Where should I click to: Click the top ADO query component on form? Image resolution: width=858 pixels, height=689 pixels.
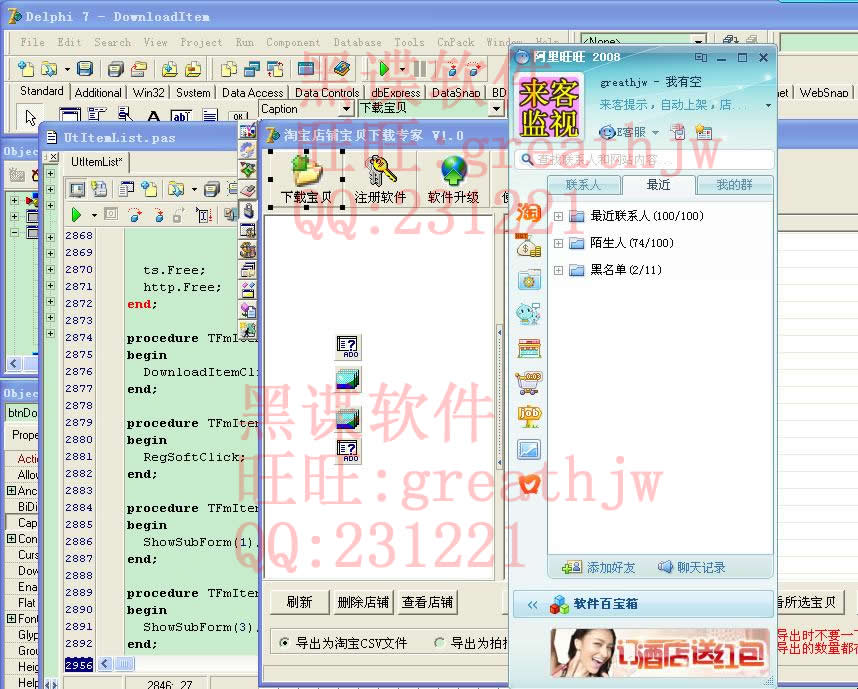pyautogui.click(x=347, y=346)
